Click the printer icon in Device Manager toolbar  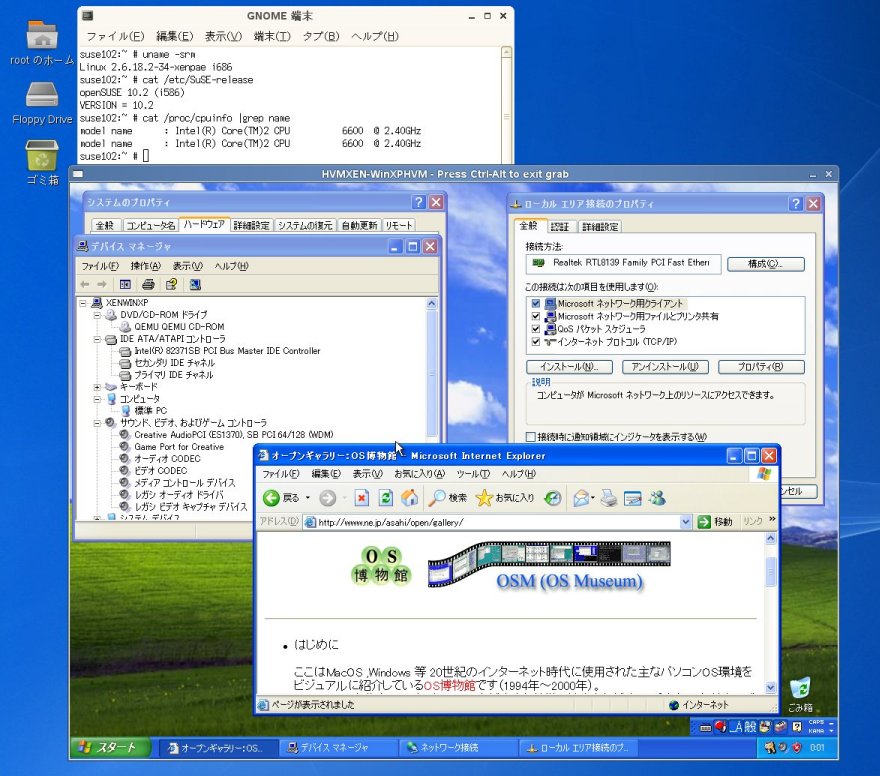148,284
